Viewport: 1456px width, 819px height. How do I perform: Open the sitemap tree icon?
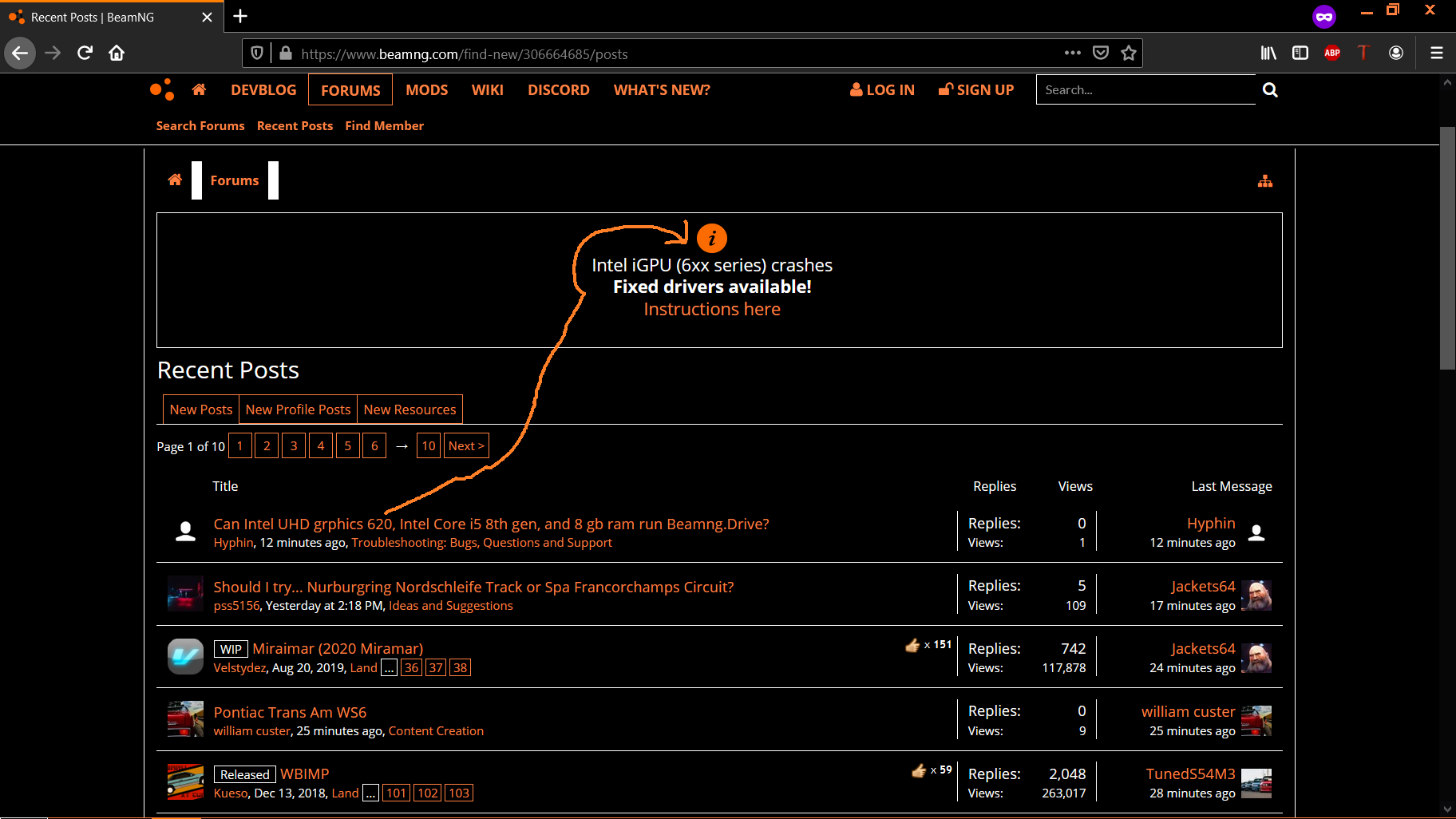(x=1265, y=181)
